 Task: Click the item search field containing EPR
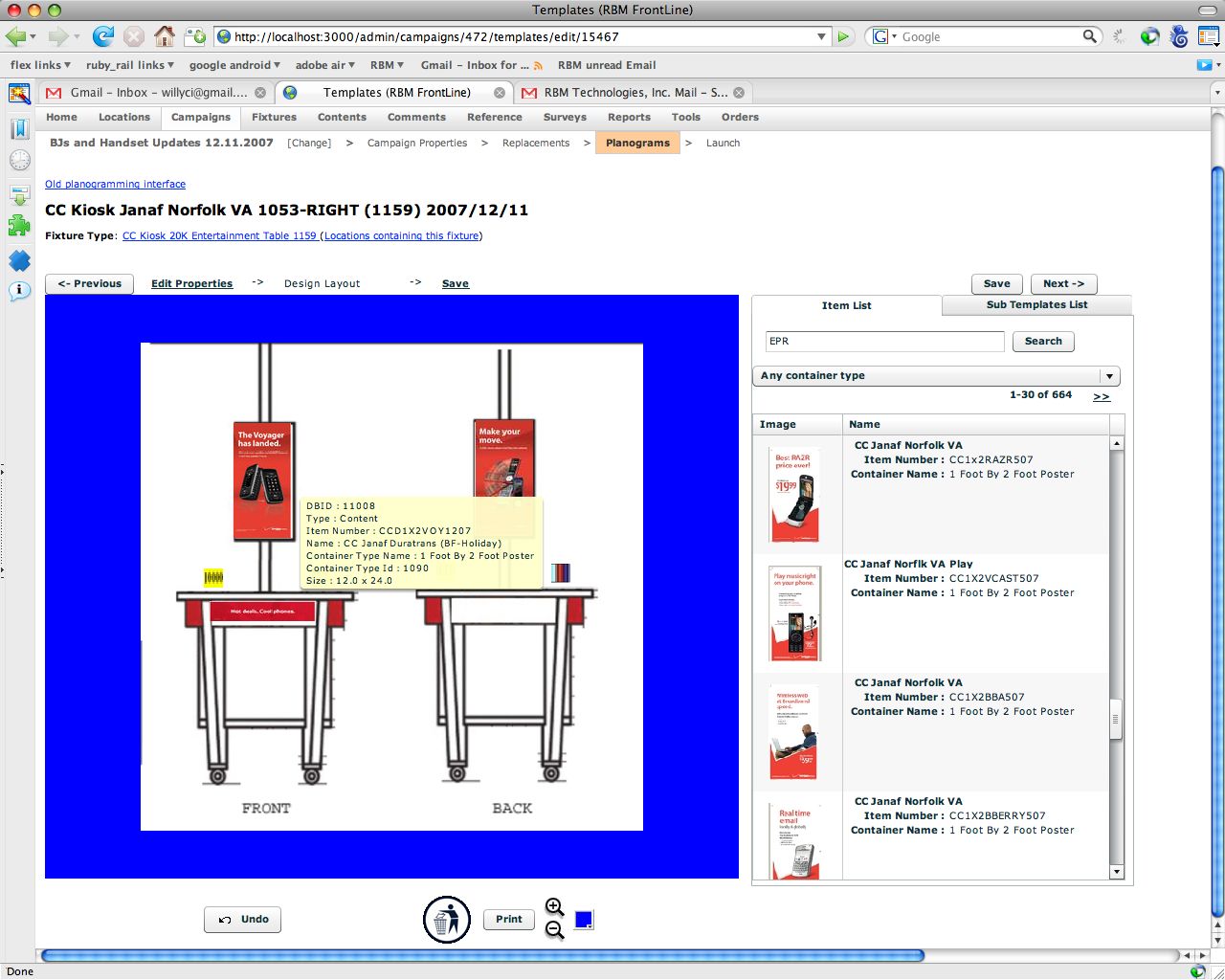point(884,342)
